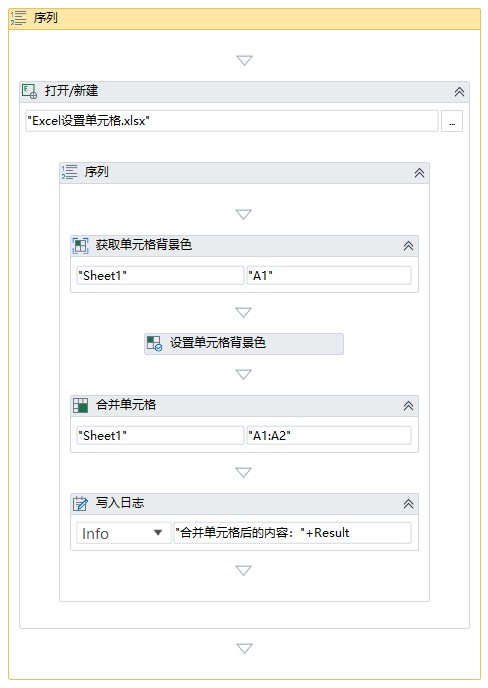The width and height of the screenshot is (488, 688).
Task: Edit the "A1:A2" range field
Action: pyautogui.click(x=329, y=436)
